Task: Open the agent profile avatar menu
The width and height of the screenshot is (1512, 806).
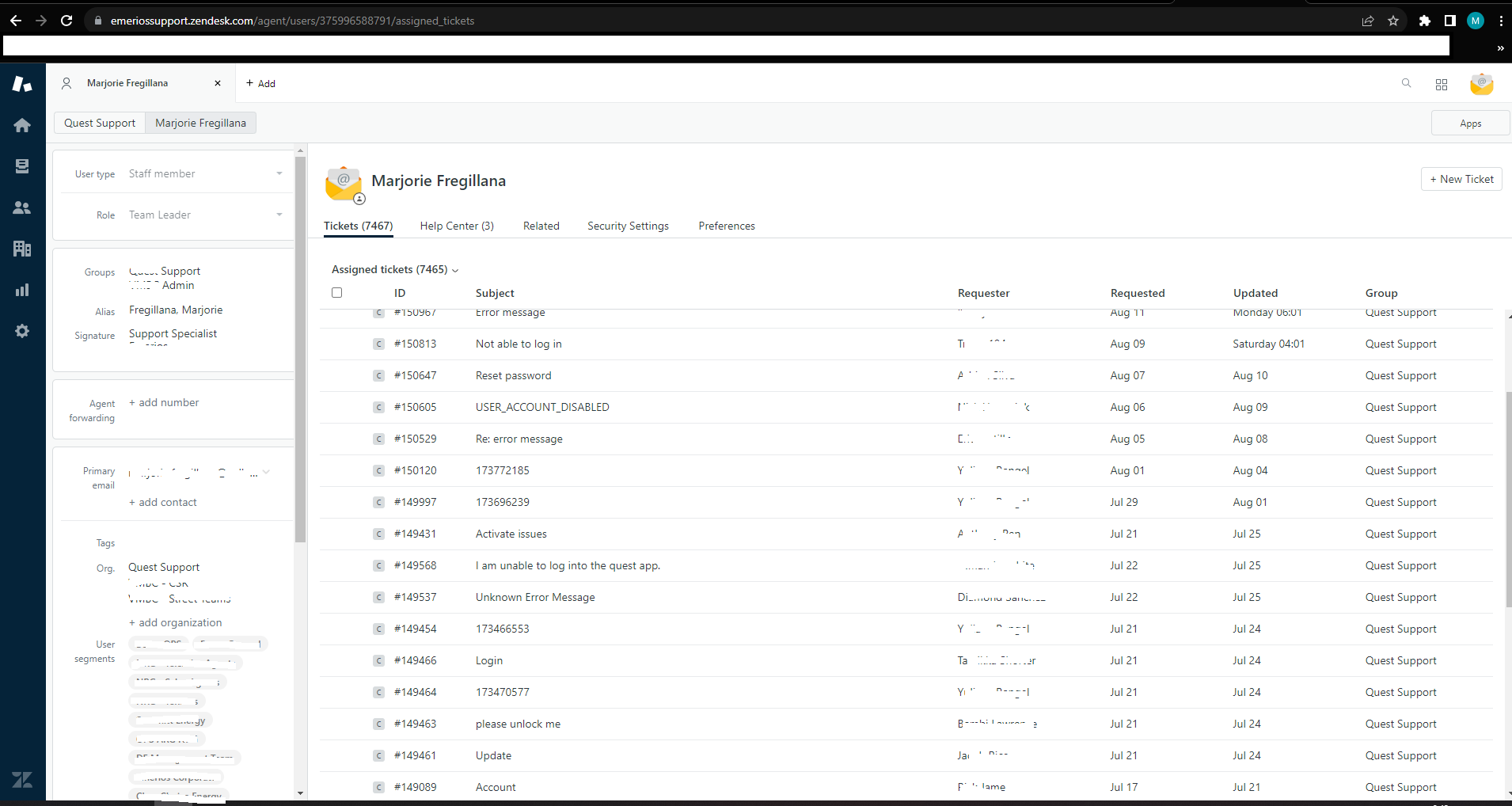Action: [x=1482, y=84]
